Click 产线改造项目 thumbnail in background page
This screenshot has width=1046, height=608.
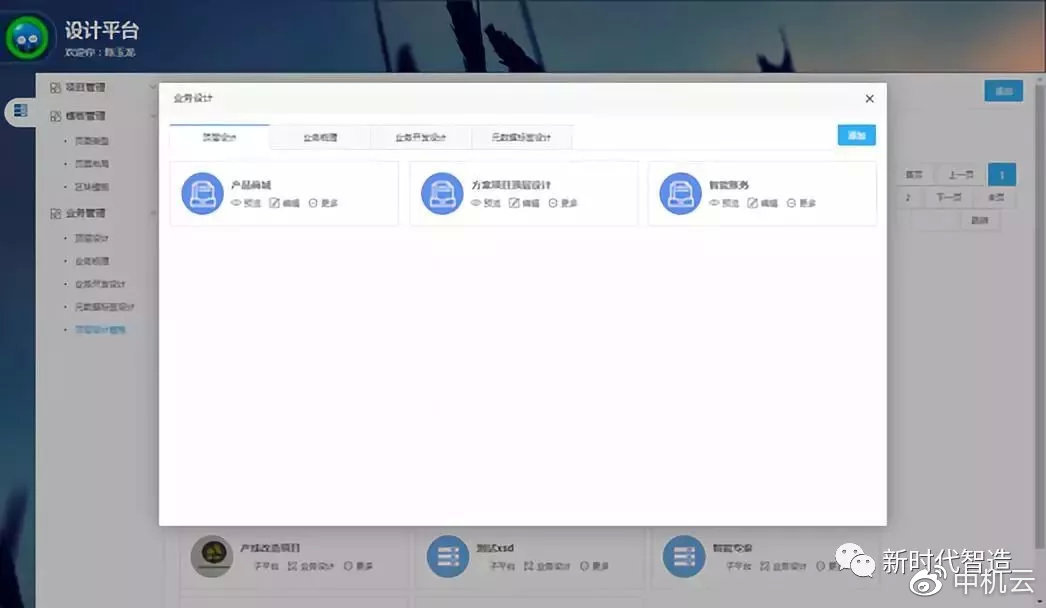pos(211,556)
